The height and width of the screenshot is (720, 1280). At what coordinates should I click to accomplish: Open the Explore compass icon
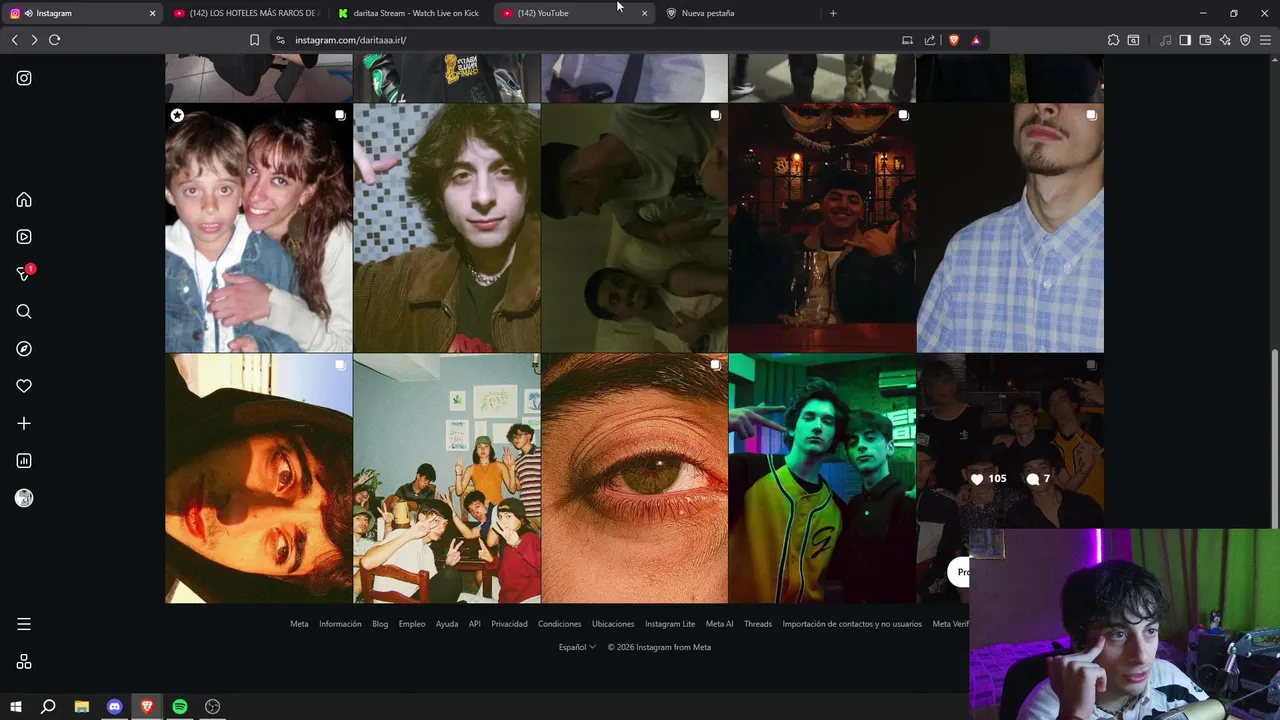24,349
